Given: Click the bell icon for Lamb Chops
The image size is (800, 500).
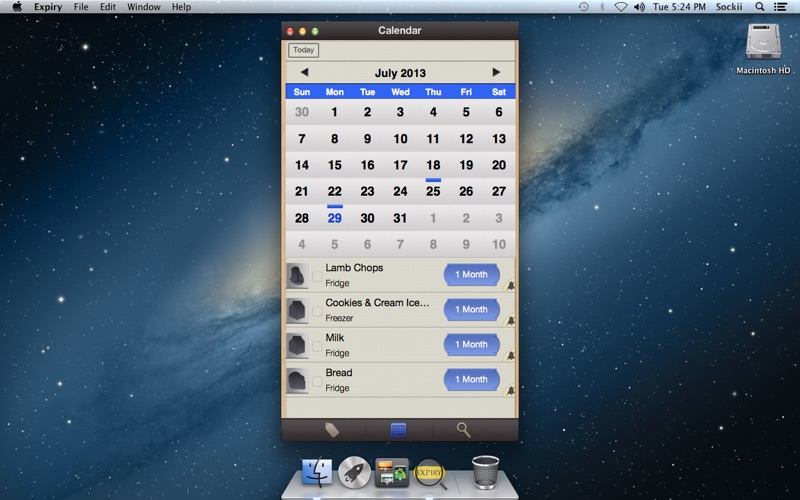Looking at the screenshot, I should [510, 286].
